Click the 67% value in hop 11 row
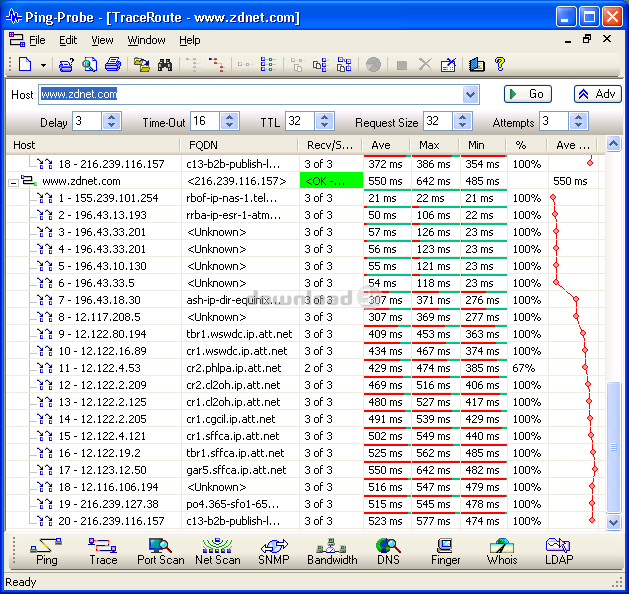Image resolution: width=629 pixels, height=594 pixels. 523,368
